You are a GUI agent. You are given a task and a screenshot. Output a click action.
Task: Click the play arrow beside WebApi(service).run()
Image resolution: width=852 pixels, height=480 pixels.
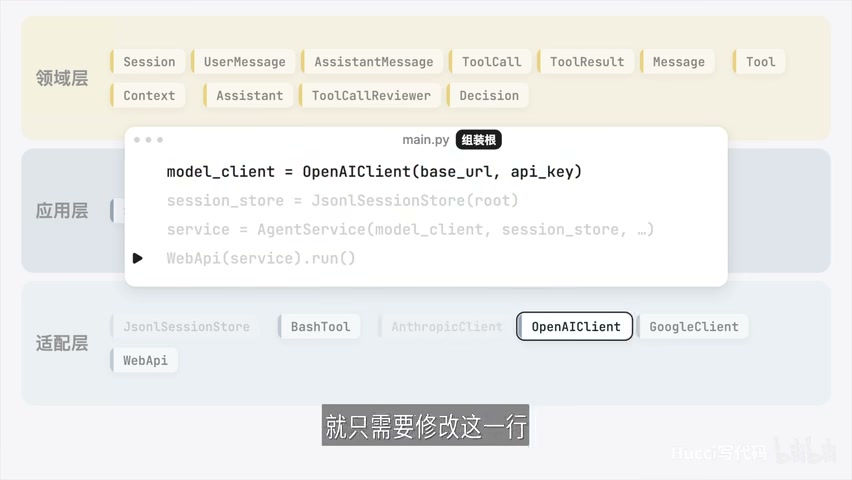(137, 258)
